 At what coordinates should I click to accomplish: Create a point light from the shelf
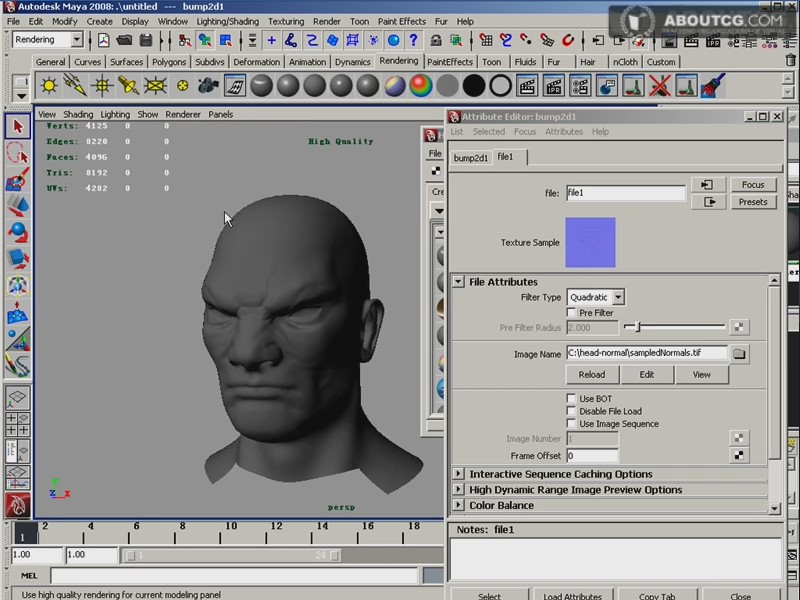point(102,85)
